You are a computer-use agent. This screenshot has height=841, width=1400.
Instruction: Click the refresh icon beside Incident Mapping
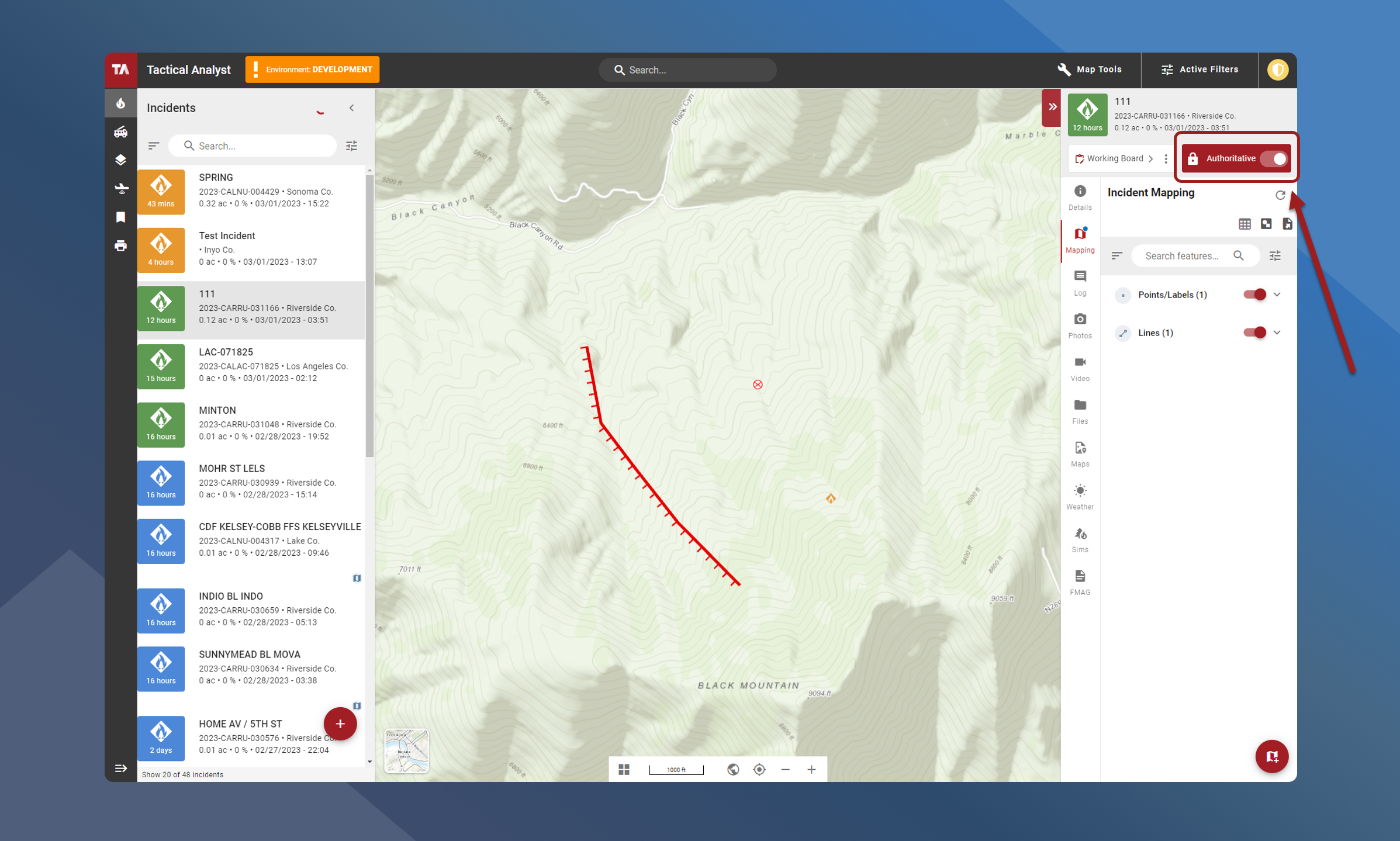(x=1280, y=195)
